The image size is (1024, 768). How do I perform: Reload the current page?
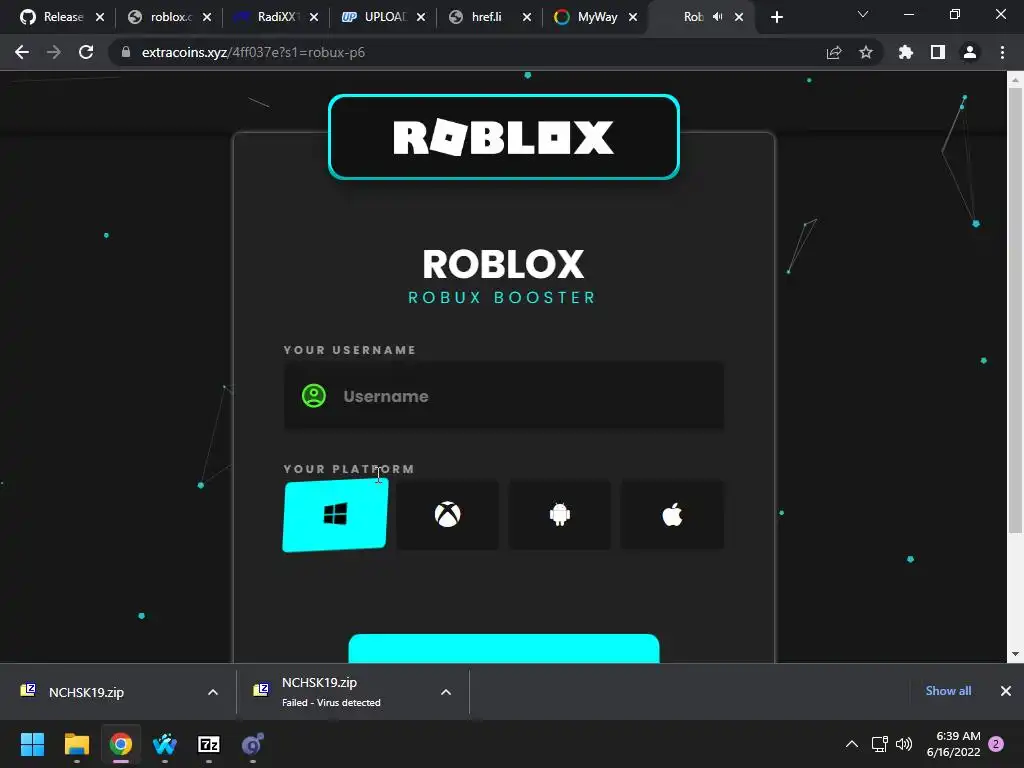tap(86, 52)
